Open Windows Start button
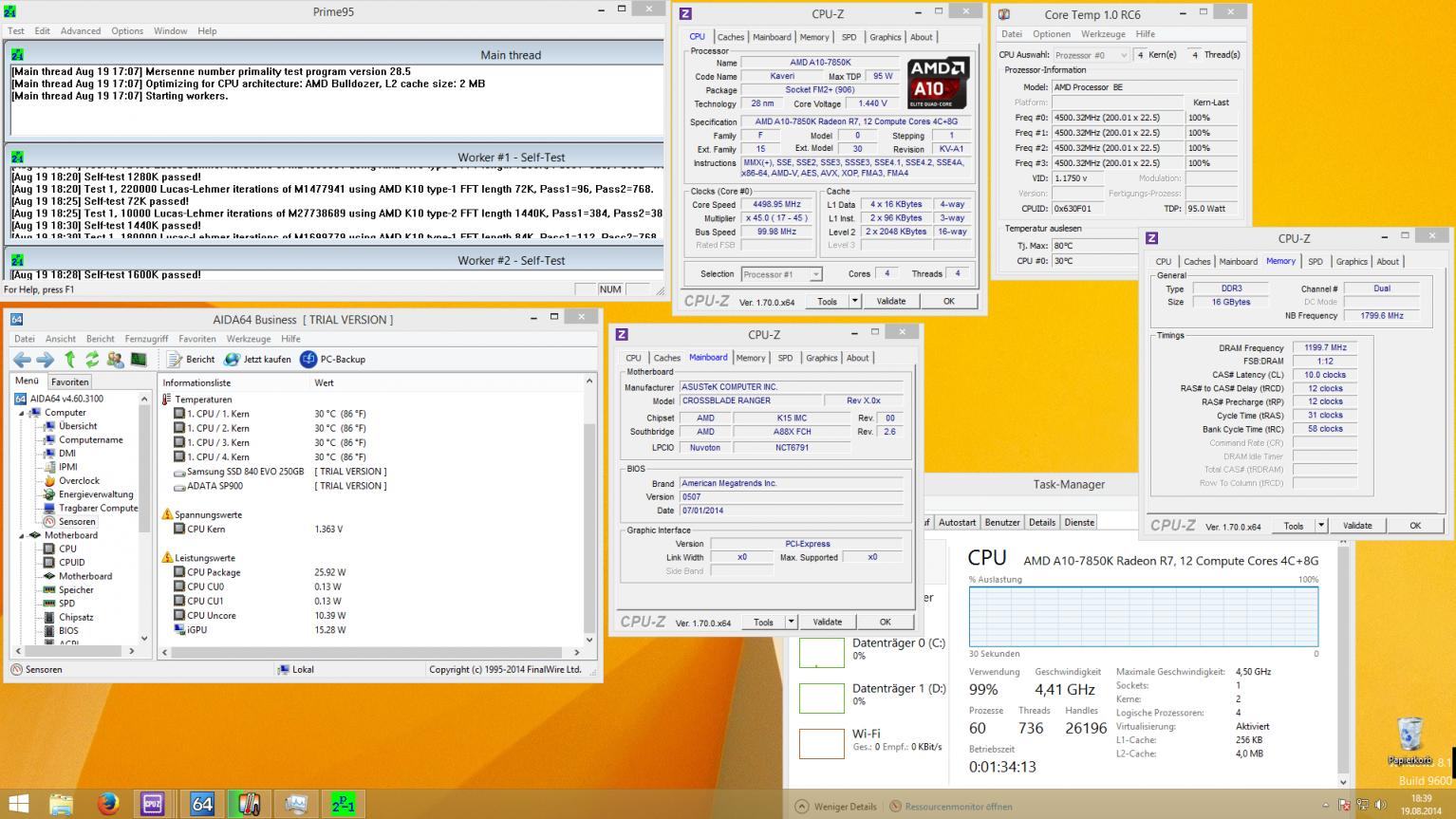 pos(18,804)
